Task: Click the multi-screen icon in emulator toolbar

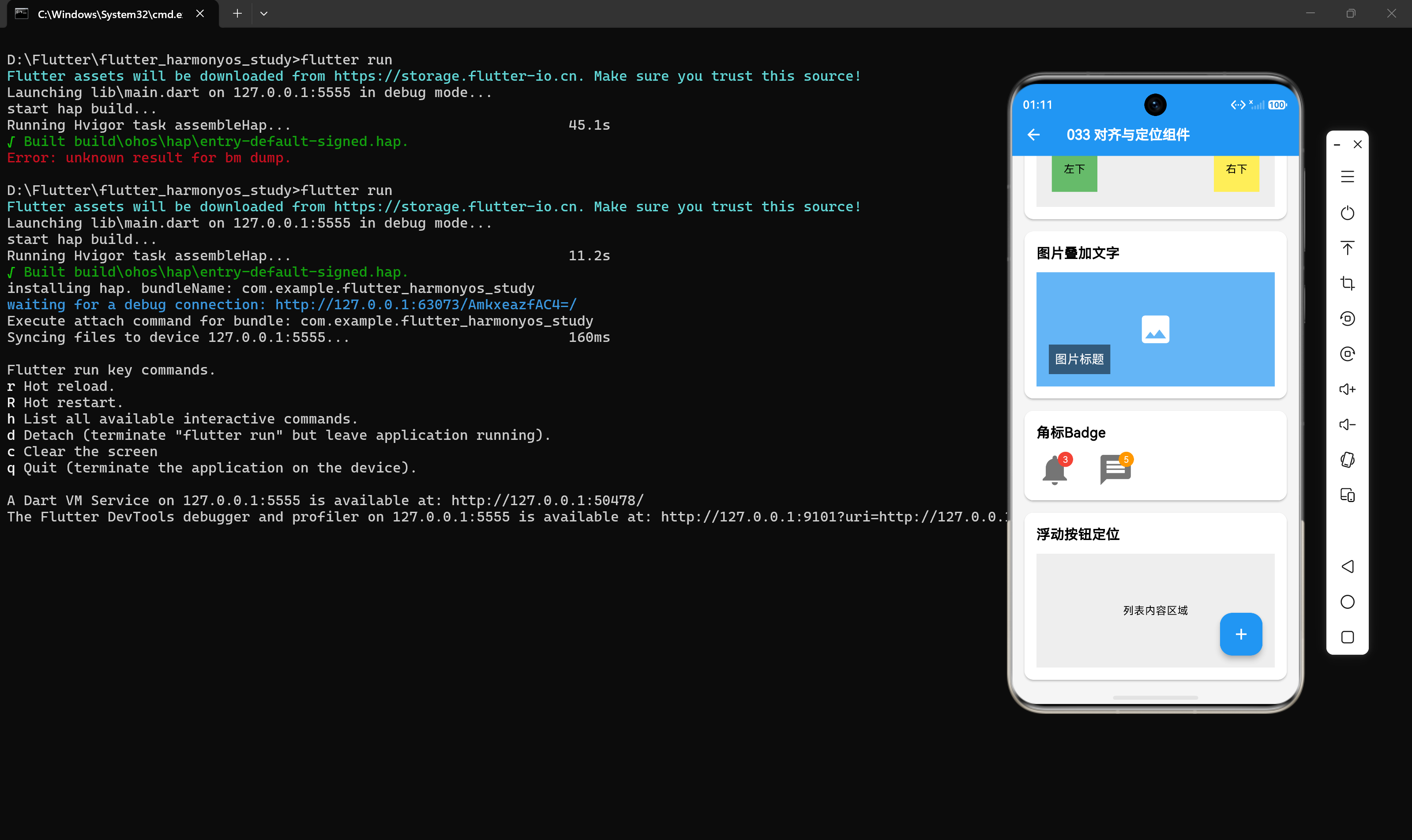Action: 1348,495
